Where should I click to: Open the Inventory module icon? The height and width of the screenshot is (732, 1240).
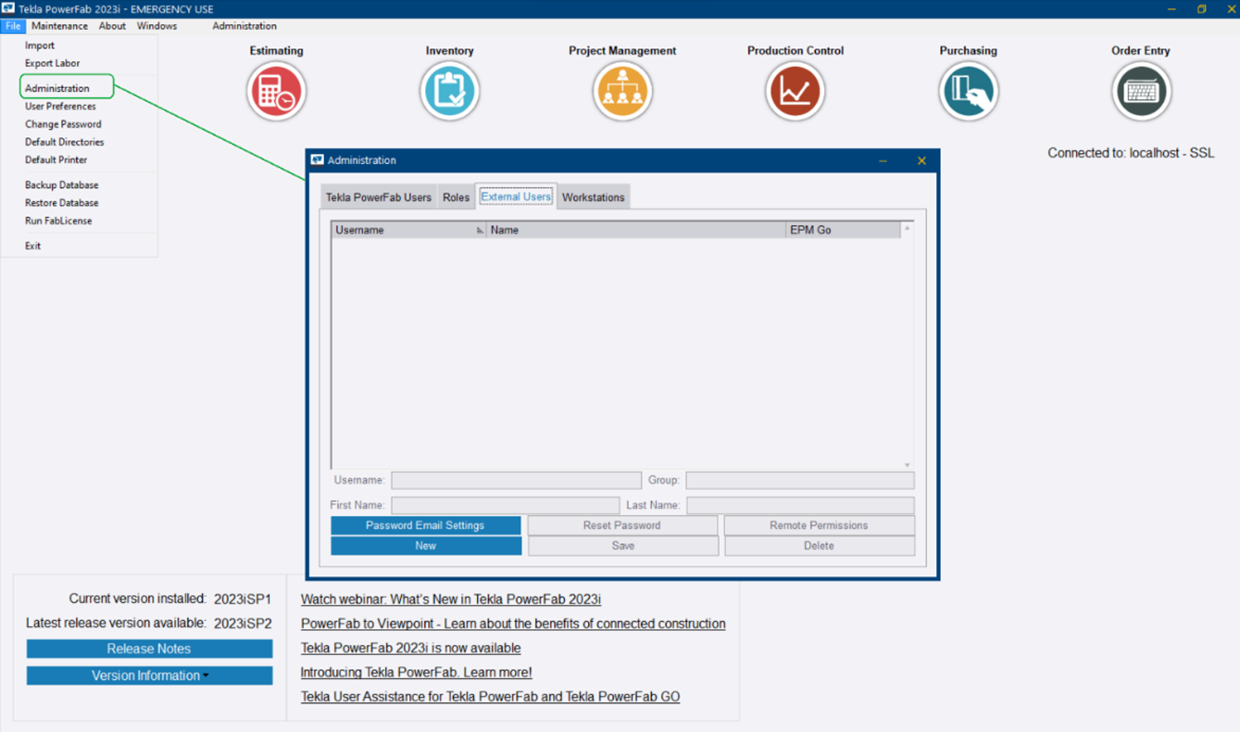450,91
